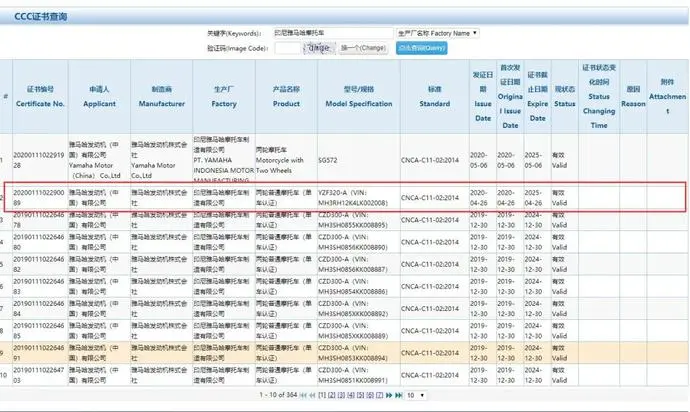The image size is (690, 412).
Task: Click the Reason column header
Action: click(x=633, y=96)
